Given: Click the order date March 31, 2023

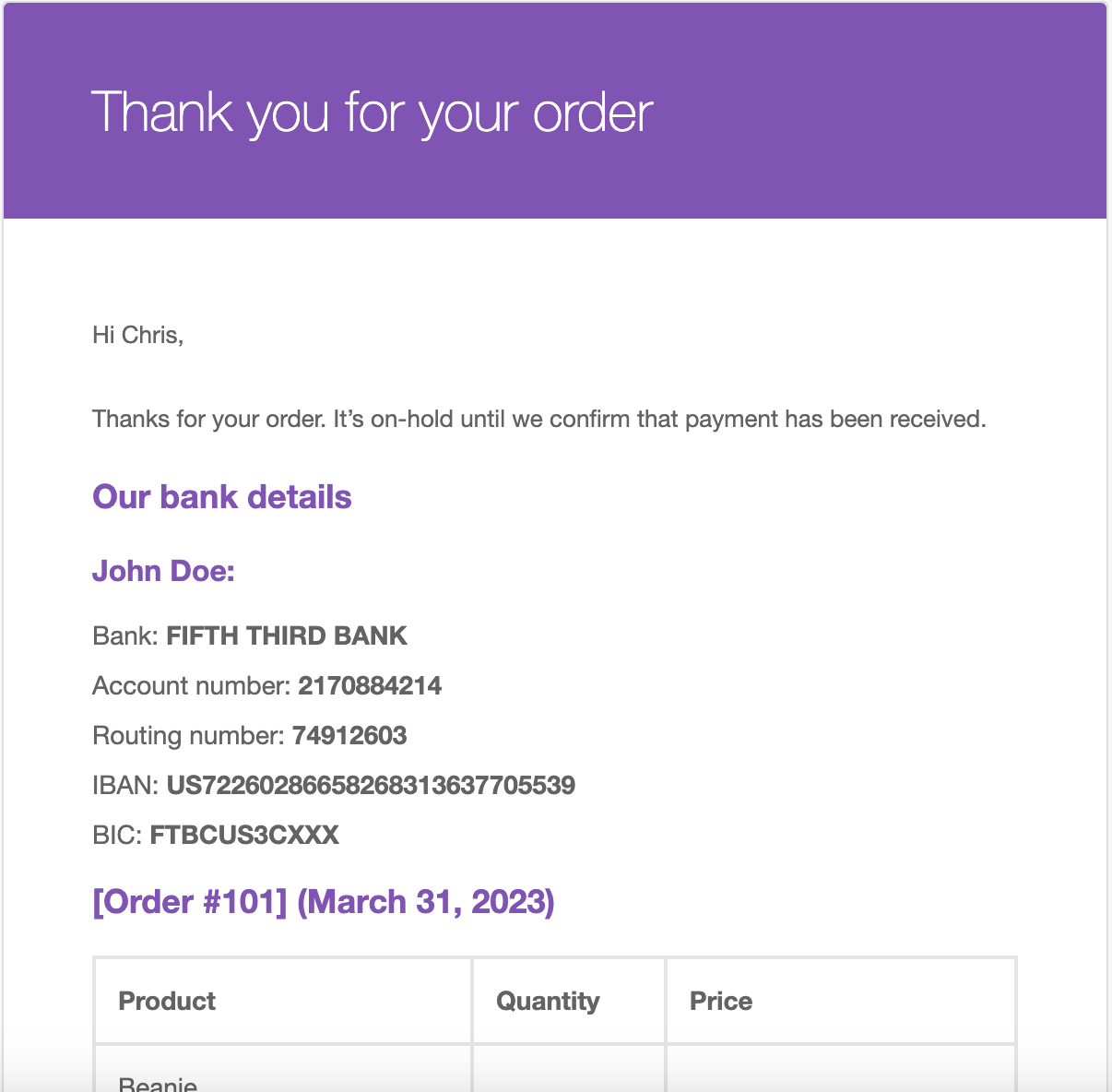Looking at the screenshot, I should [426, 902].
